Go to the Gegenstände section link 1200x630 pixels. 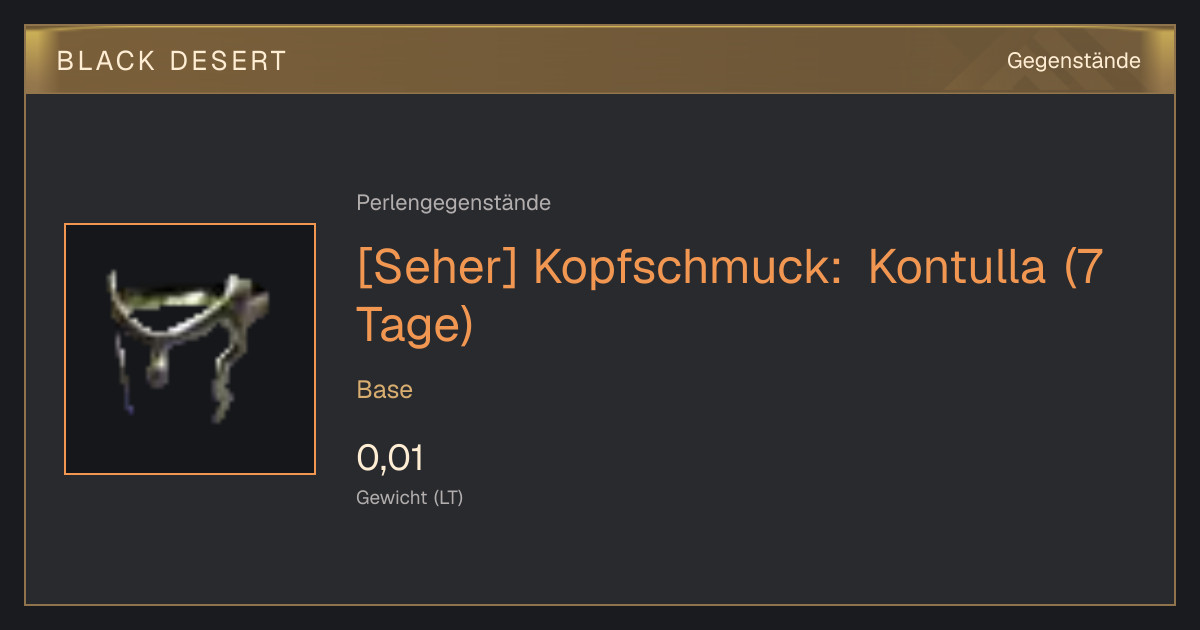[x=1073, y=61]
